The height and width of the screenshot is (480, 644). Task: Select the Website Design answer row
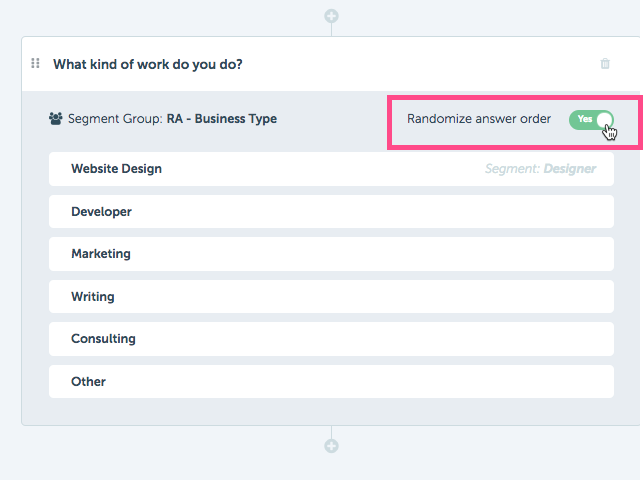pyautogui.click(x=331, y=169)
